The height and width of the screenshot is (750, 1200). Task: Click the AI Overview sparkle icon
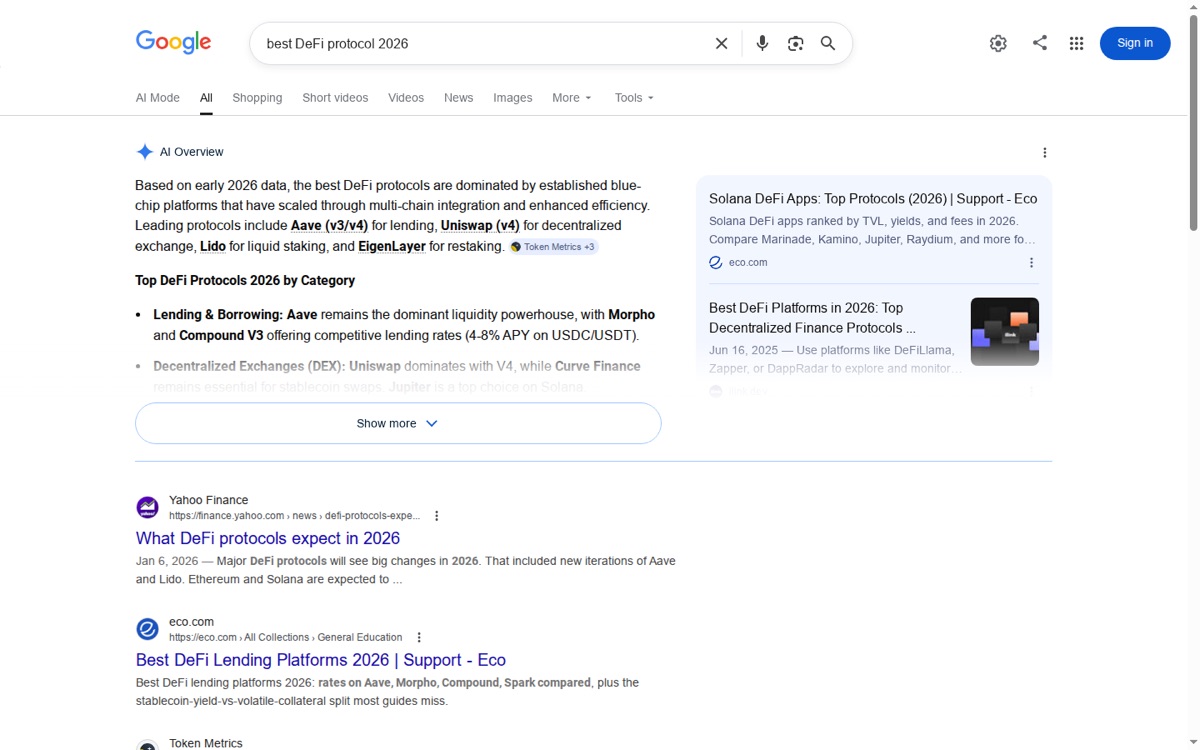145,152
